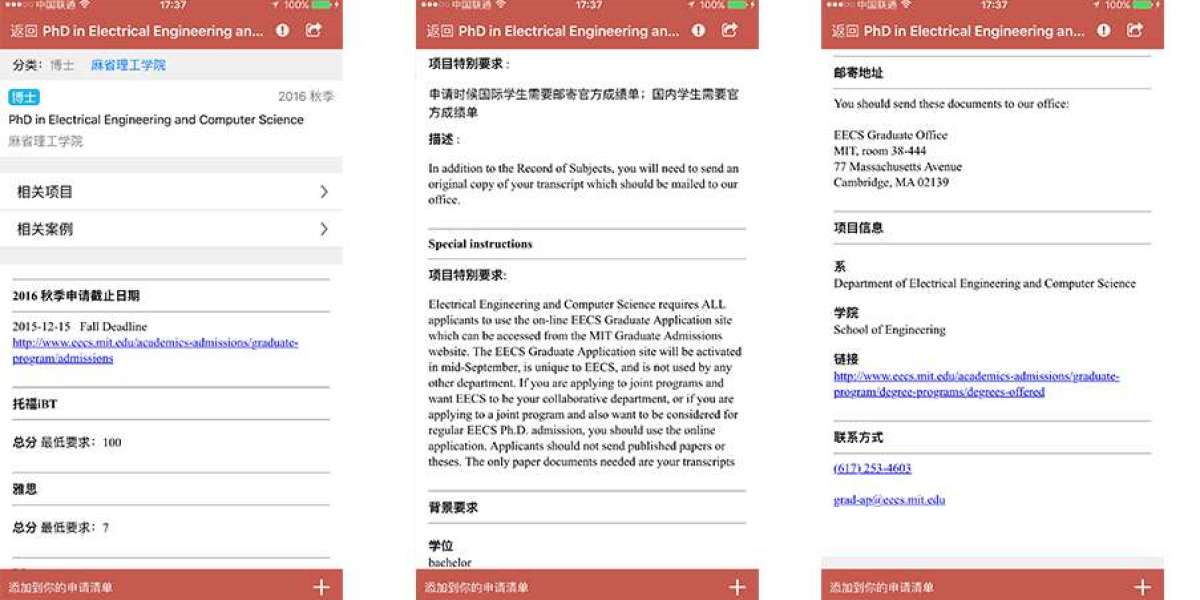Expand 相关项目 row chevron

(x=324, y=191)
